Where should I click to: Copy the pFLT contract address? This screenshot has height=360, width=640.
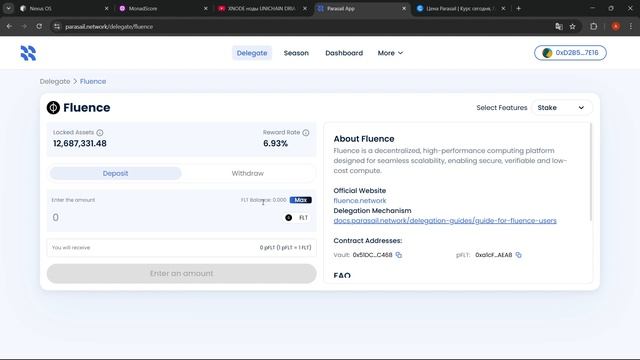click(x=518, y=255)
